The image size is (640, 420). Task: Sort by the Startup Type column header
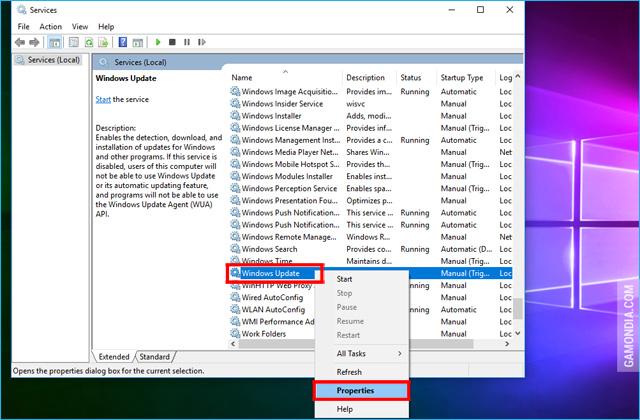point(466,78)
